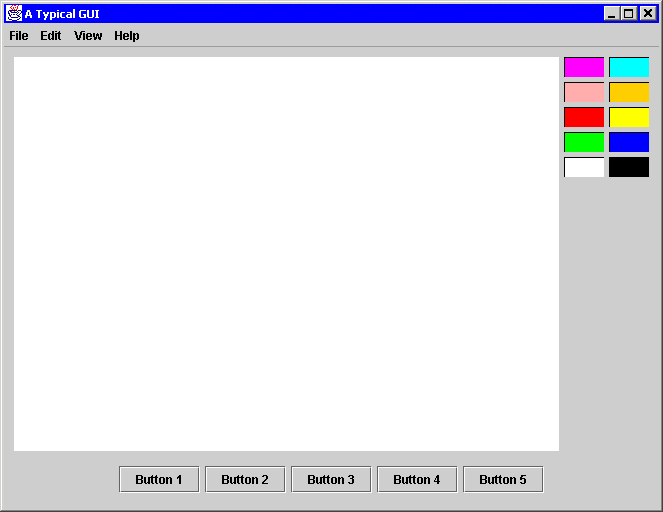Screen dimensions: 663x512
Task: Choose the yellow color swatch
Action: click(x=629, y=117)
